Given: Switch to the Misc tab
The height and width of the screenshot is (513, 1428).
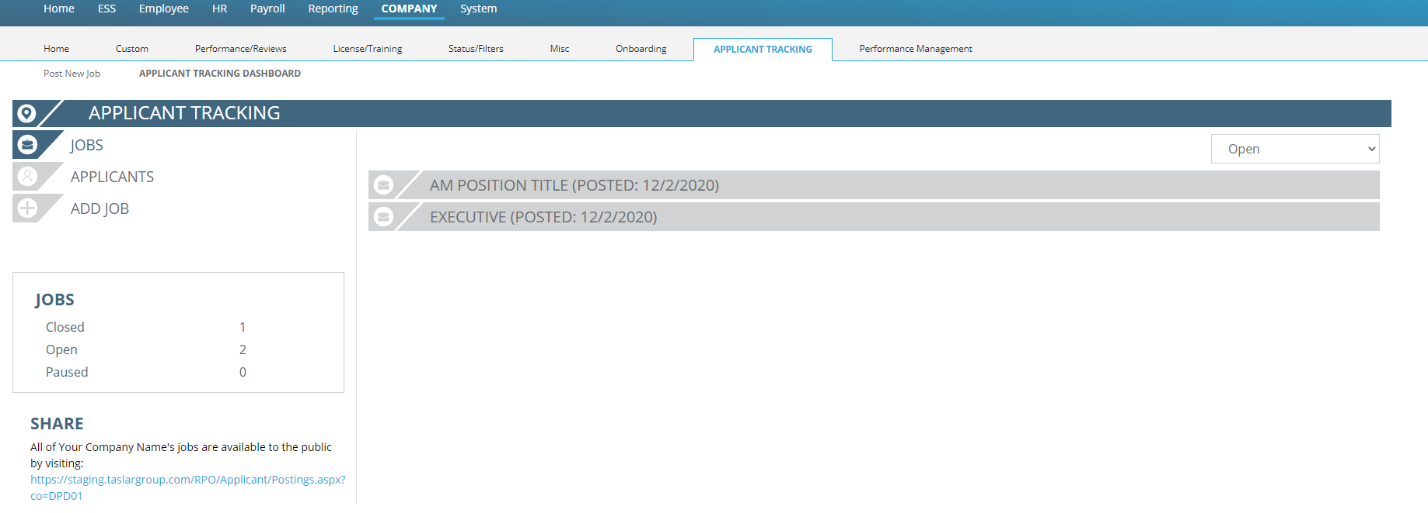Looking at the screenshot, I should pos(560,49).
